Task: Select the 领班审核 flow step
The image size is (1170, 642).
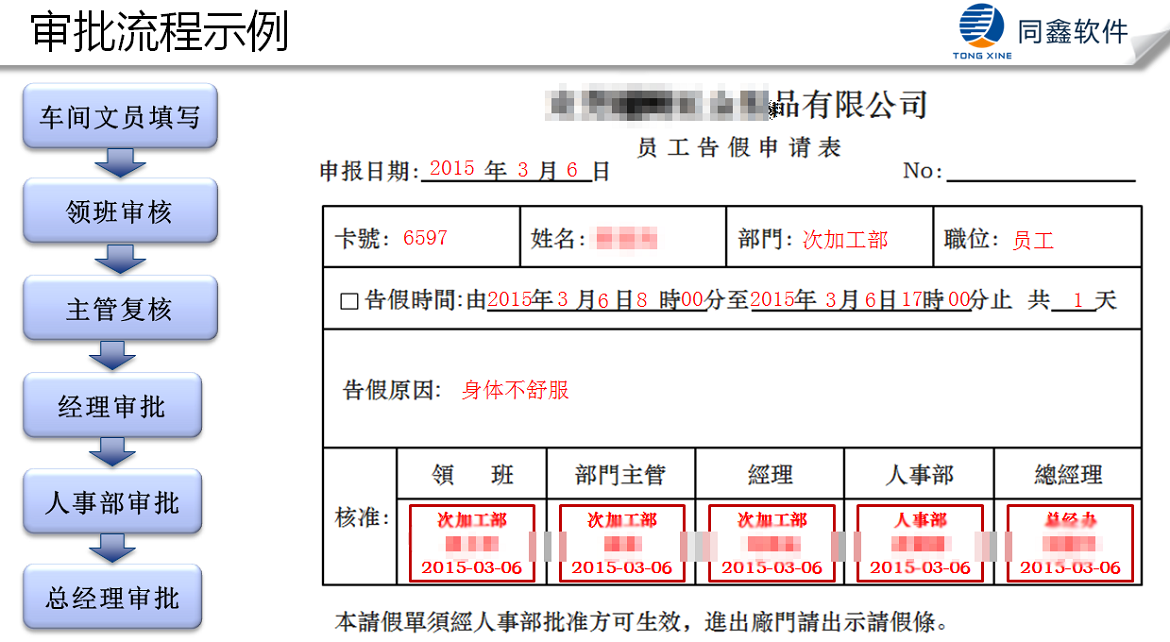Action: (x=119, y=211)
